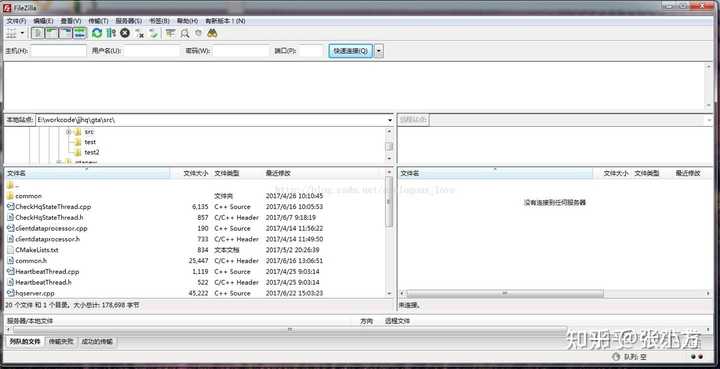Screen dimensions: 720x369
Task: Toggle the transfer queue display icon
Action: click(80, 33)
